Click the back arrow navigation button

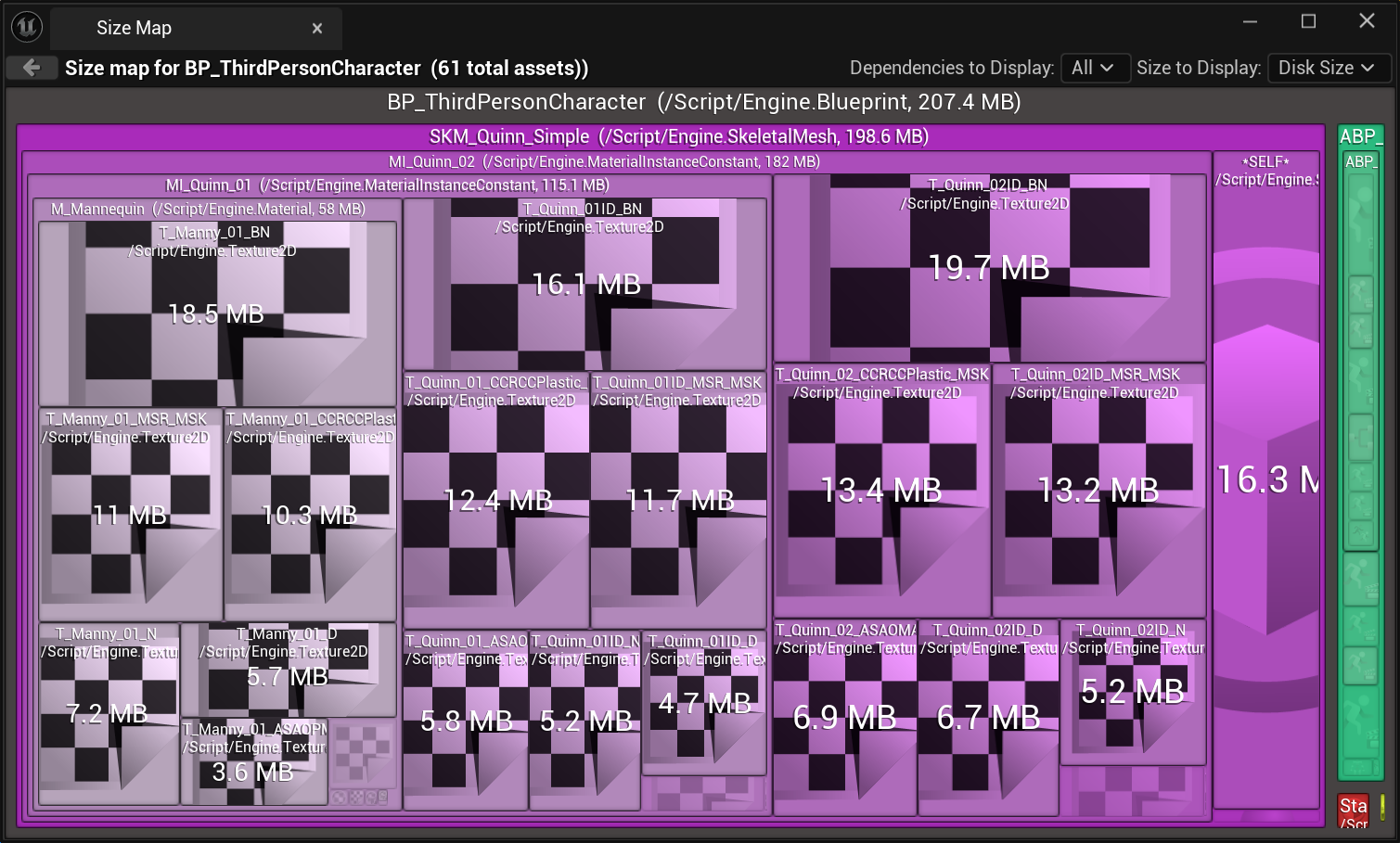pos(32,68)
